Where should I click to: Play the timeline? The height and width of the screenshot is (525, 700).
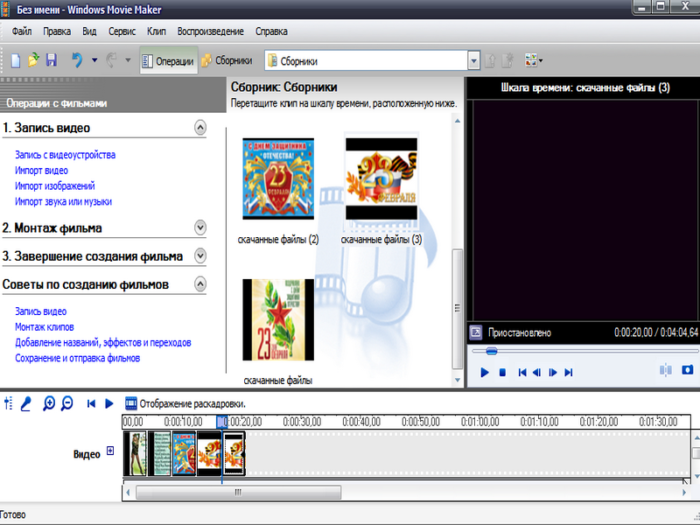pyautogui.click(x=109, y=404)
